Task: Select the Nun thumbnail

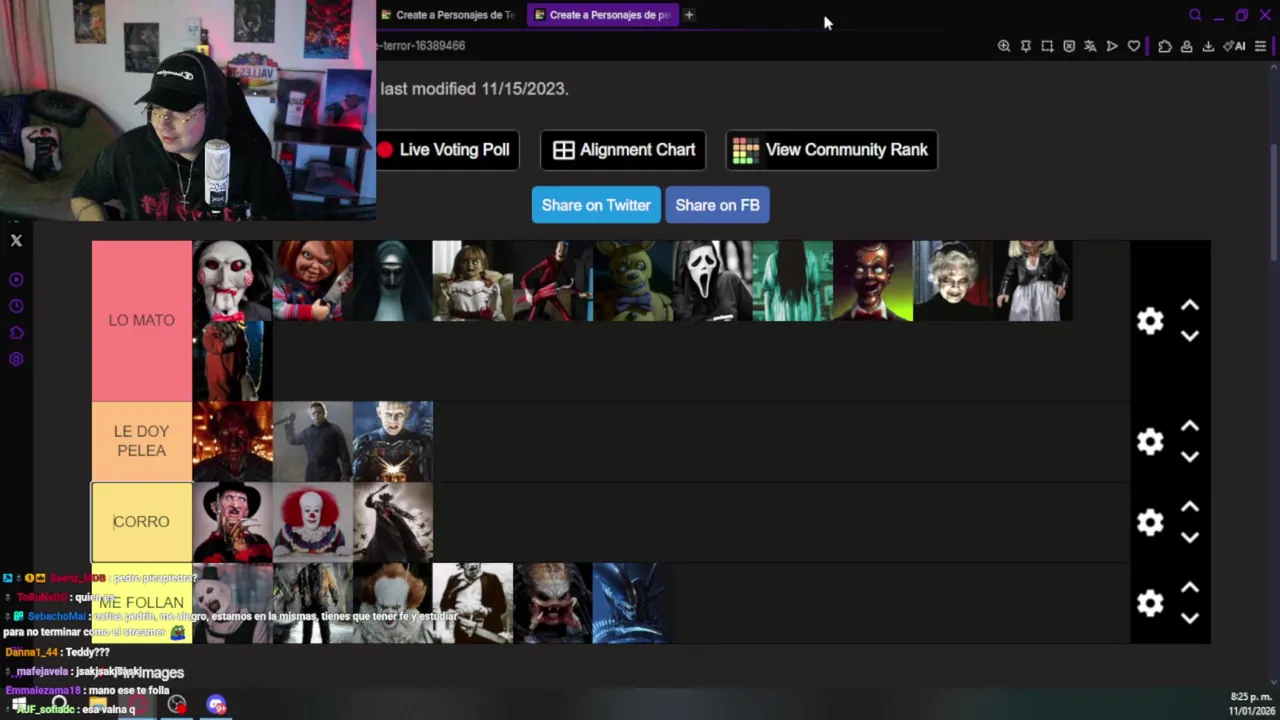Action: click(x=392, y=281)
